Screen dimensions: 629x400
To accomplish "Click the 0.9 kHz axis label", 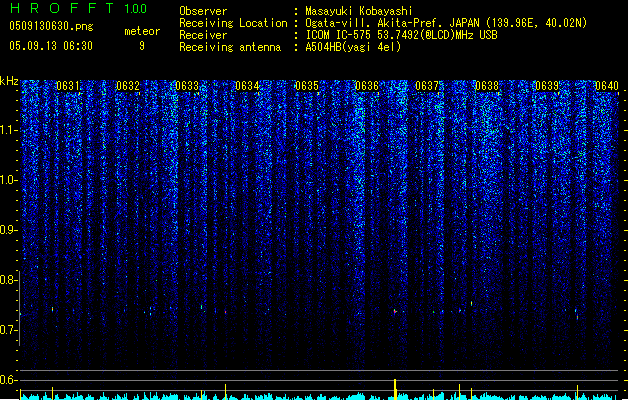I will coord(8,230).
